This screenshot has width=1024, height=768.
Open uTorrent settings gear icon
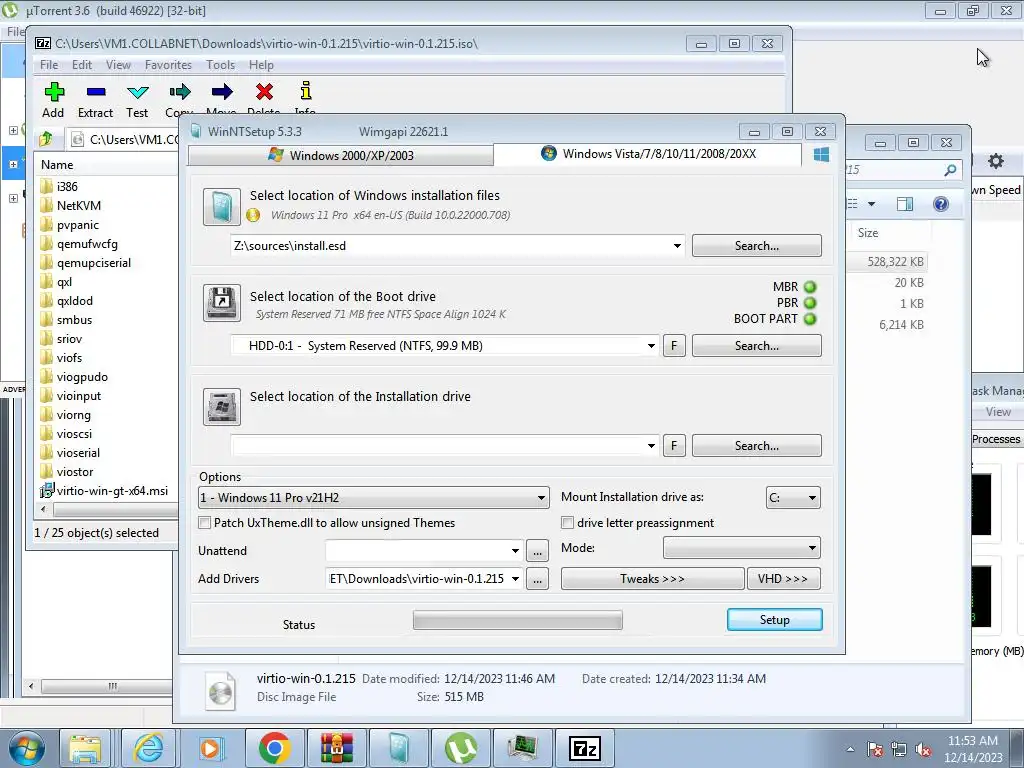click(x=995, y=161)
